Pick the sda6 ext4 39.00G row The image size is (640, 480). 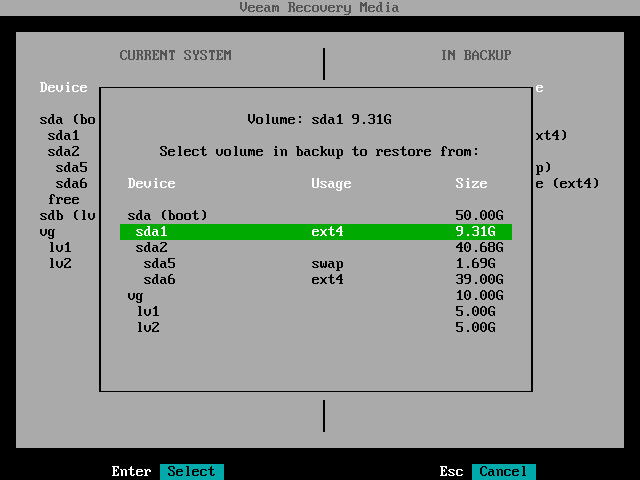click(316, 279)
